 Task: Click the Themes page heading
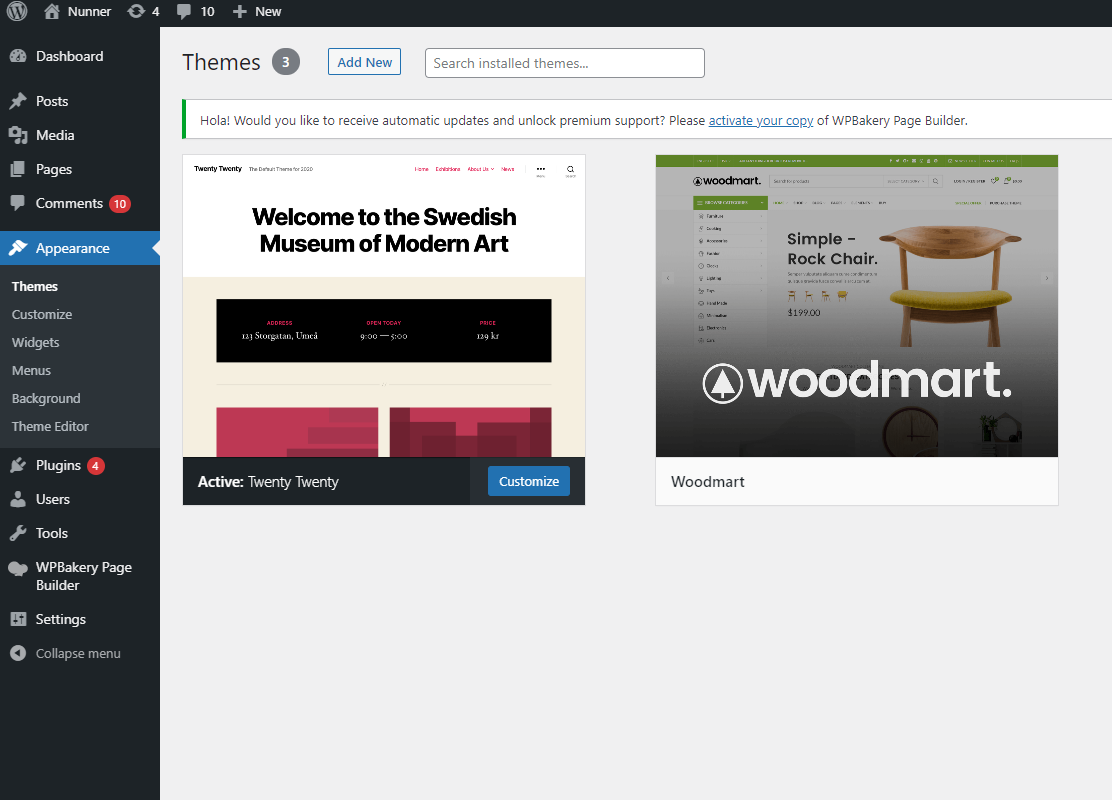coord(221,62)
